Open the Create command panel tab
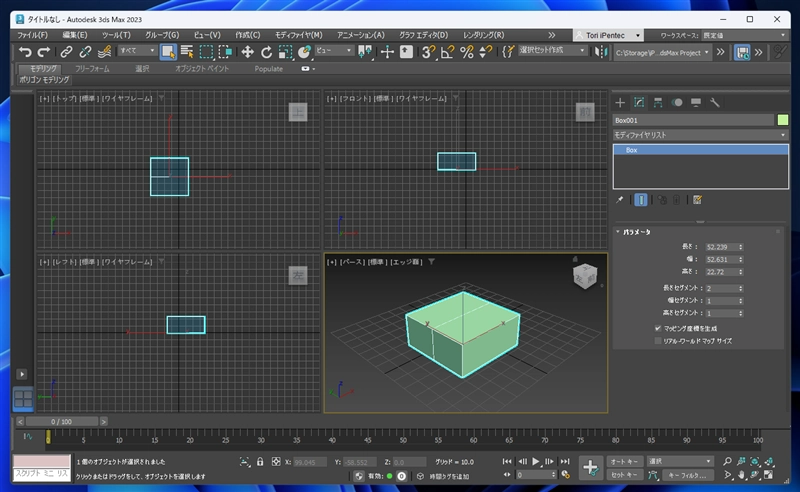 click(620, 103)
